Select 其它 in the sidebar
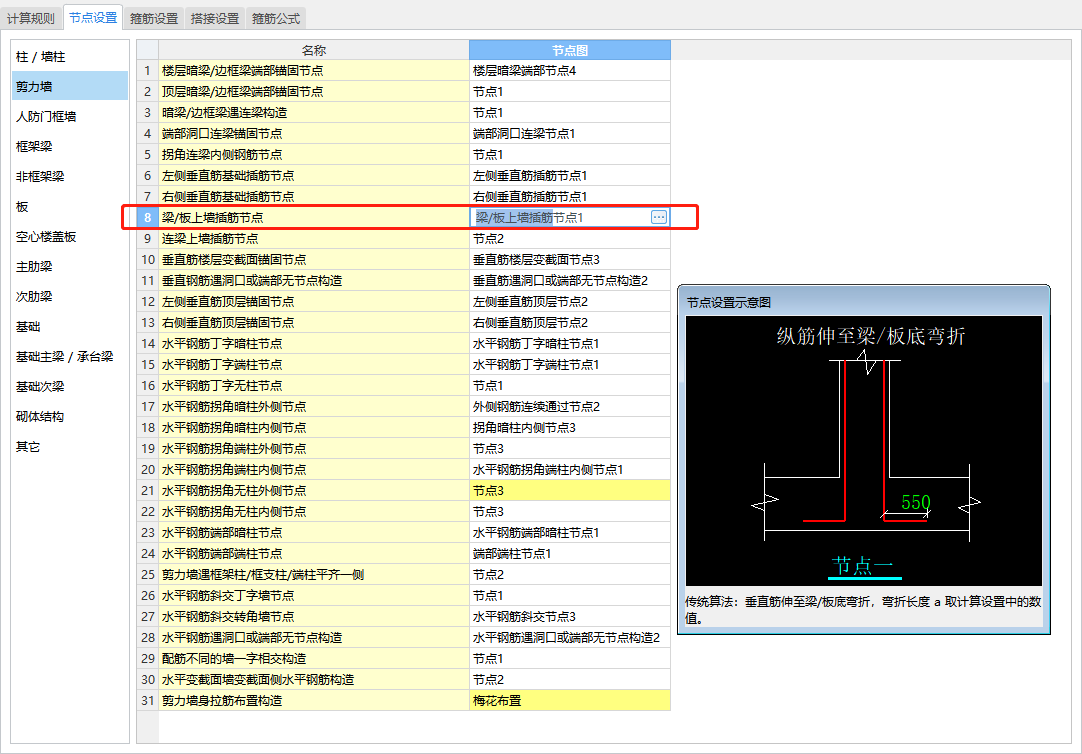The height and width of the screenshot is (754, 1082). pyautogui.click(x=70, y=446)
